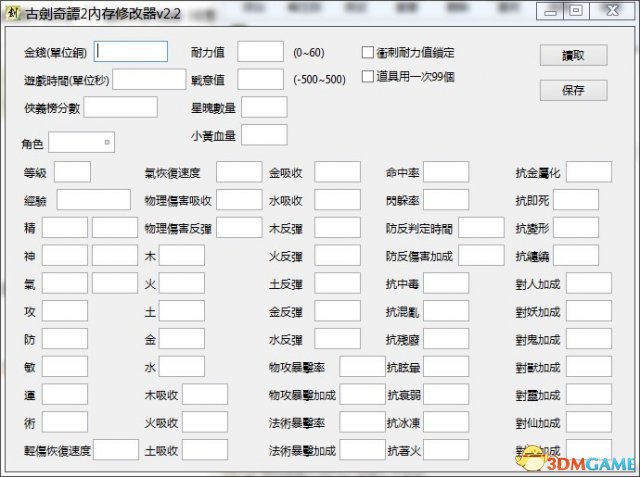Minimize the trainer window
Viewport: 640px width, 477px height.
550,11
